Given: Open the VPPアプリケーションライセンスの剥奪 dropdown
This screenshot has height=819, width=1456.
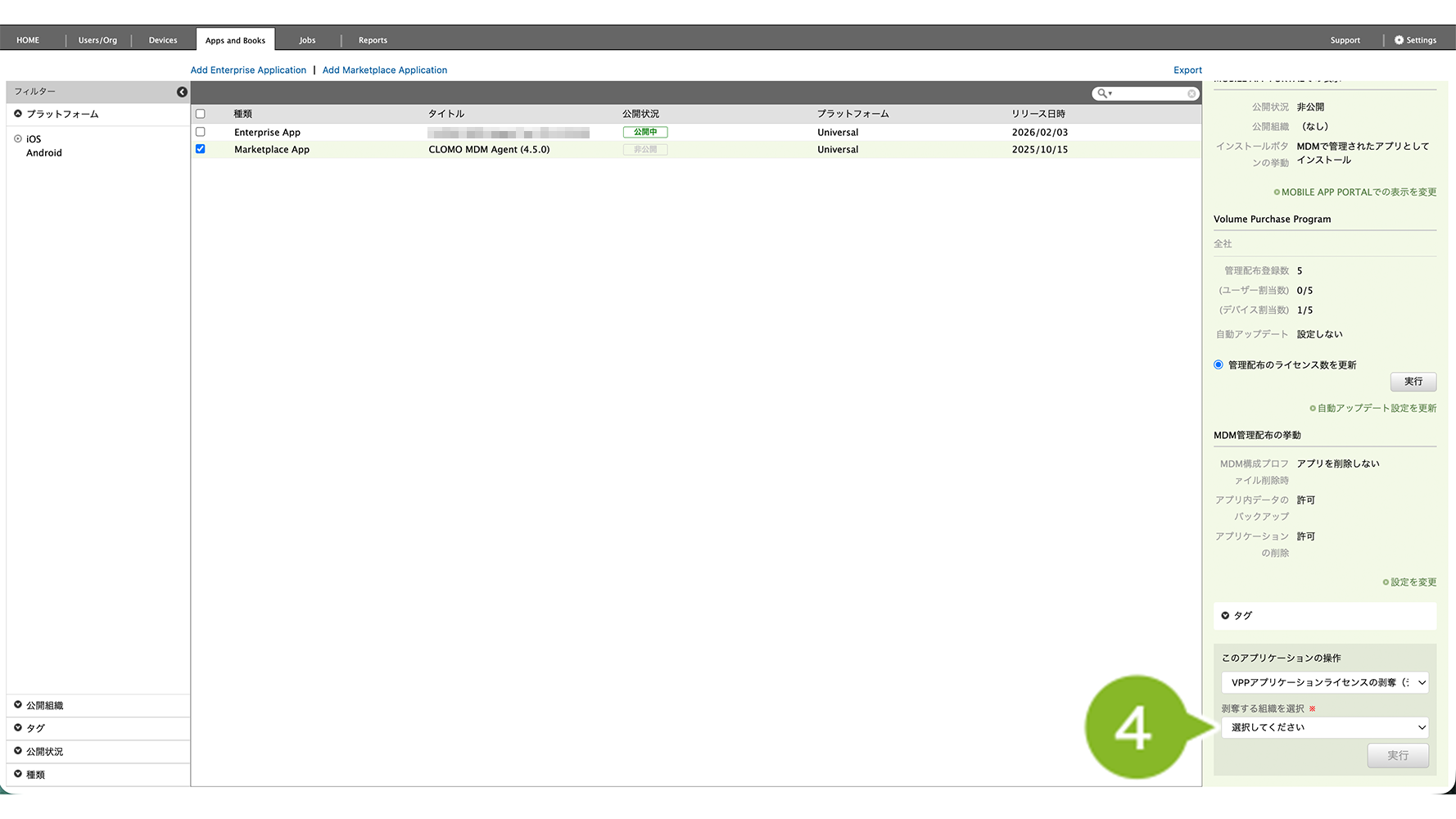Looking at the screenshot, I should point(1324,682).
